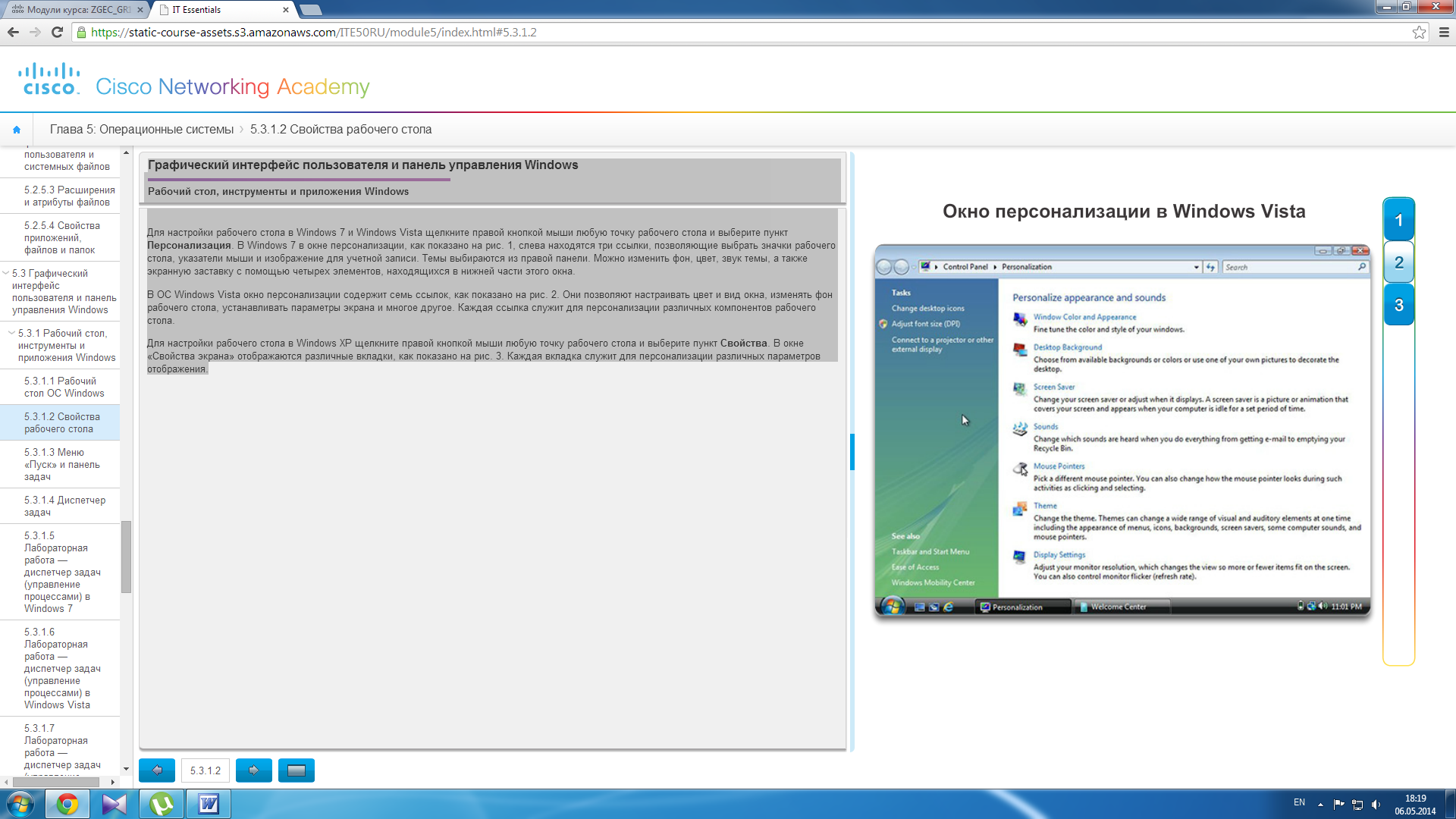Image resolution: width=1456 pixels, height=819 pixels.
Task: Show figure 1 in media panel
Action: [1398, 220]
